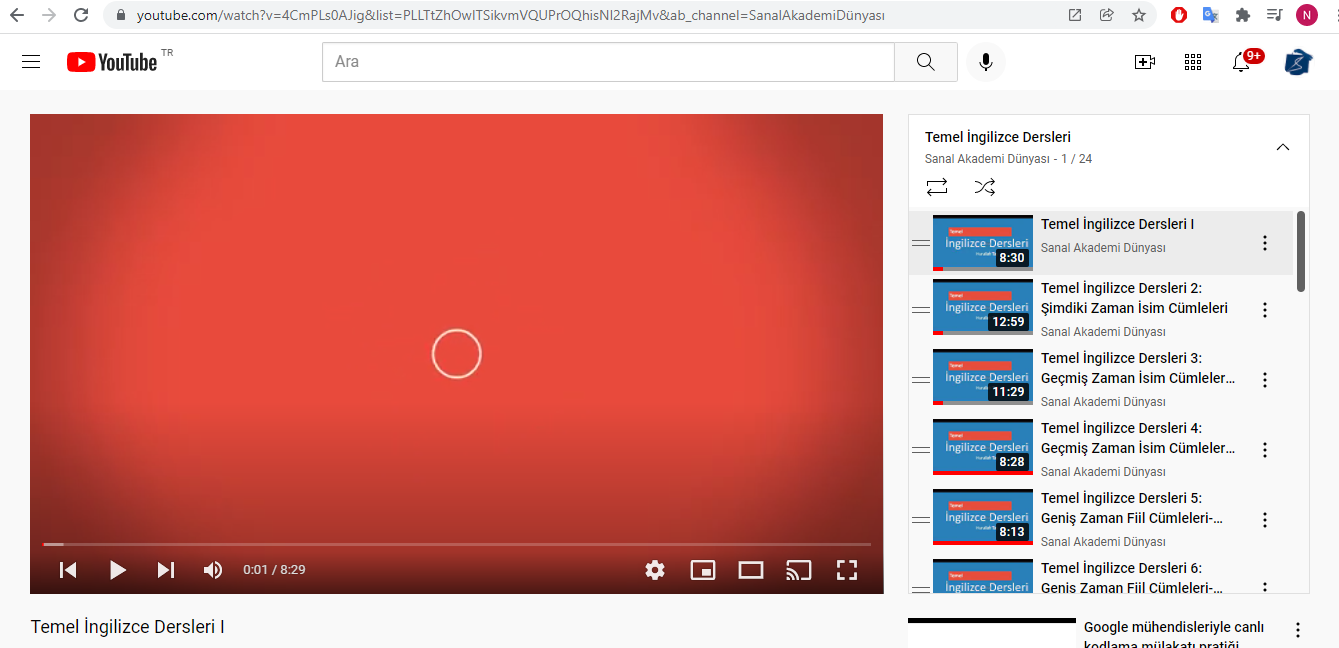Open the hamburger guide menu
1339x648 pixels.
[31, 62]
